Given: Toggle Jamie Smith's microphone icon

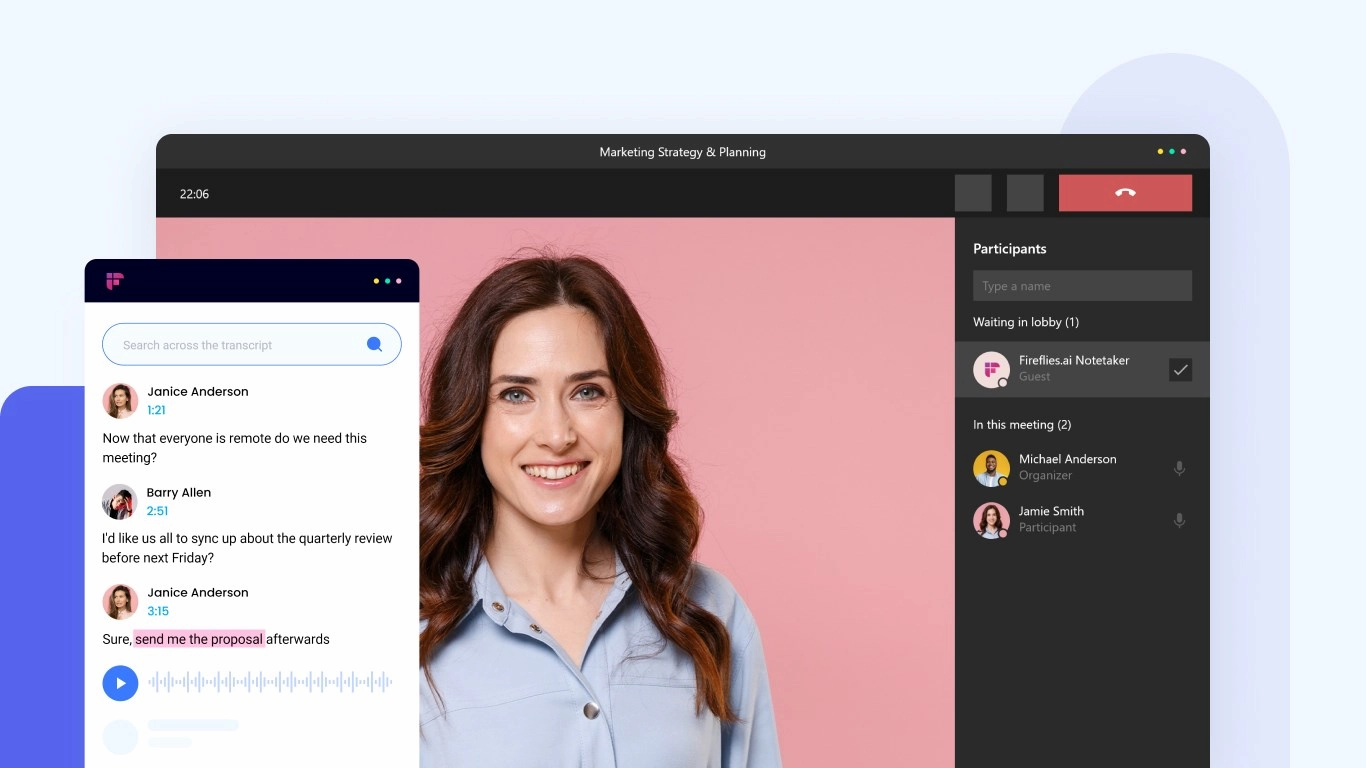Looking at the screenshot, I should pos(1179,520).
